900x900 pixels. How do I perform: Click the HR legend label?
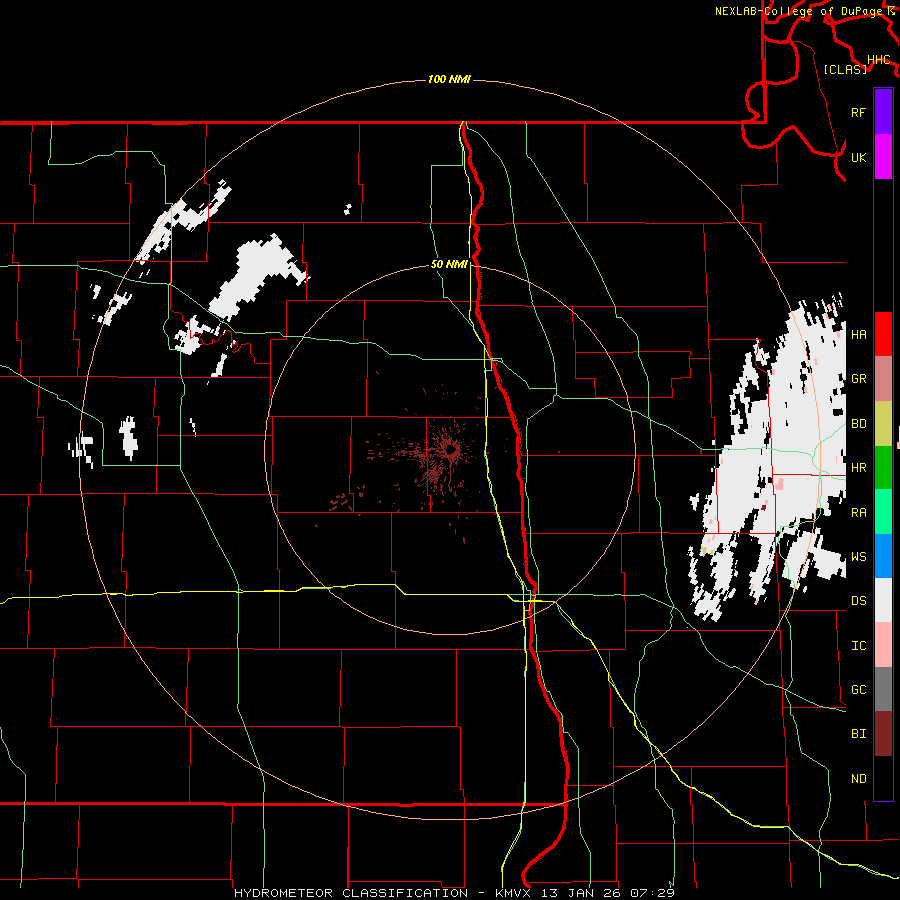[858, 468]
